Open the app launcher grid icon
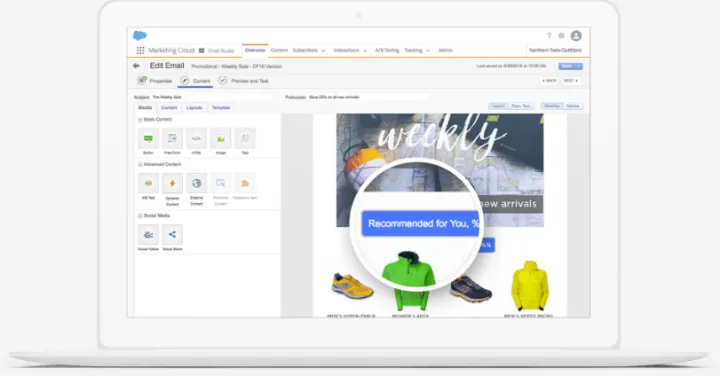This screenshot has width=720, height=376. (141, 51)
